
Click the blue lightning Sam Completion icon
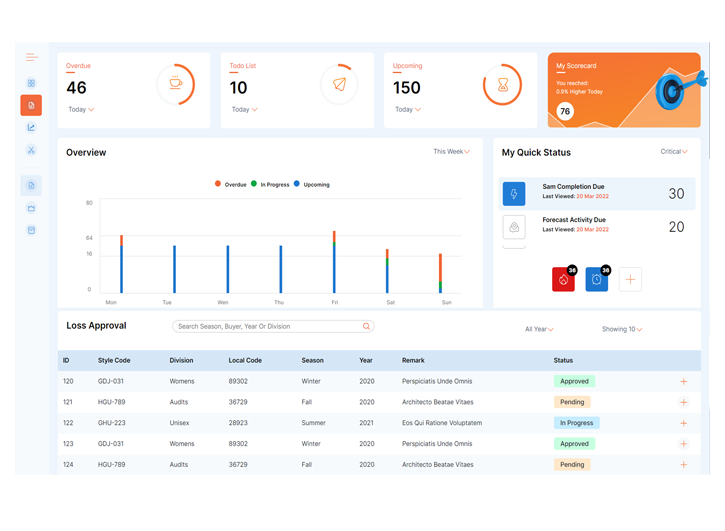(x=514, y=193)
